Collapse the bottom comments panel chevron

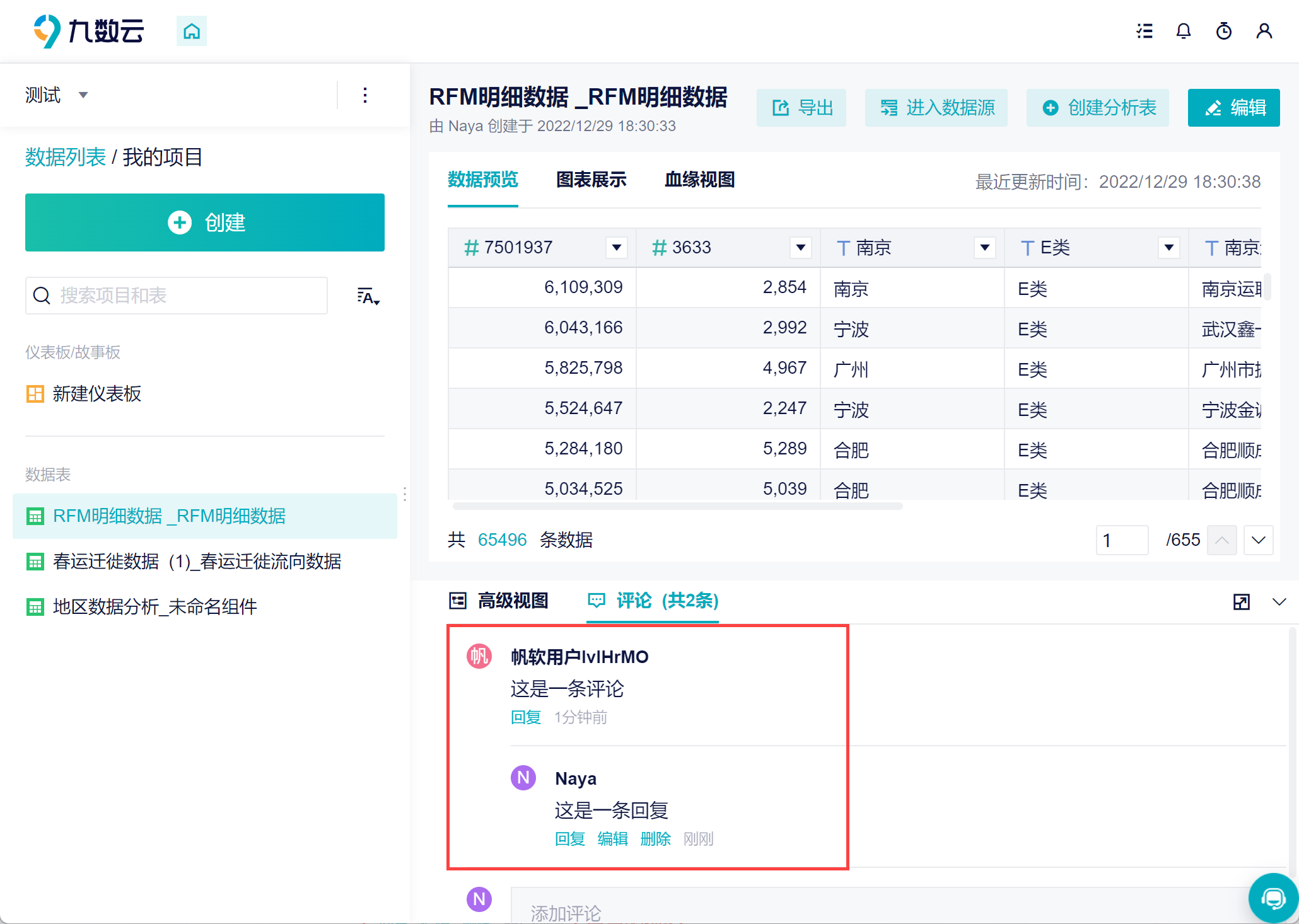click(x=1279, y=602)
